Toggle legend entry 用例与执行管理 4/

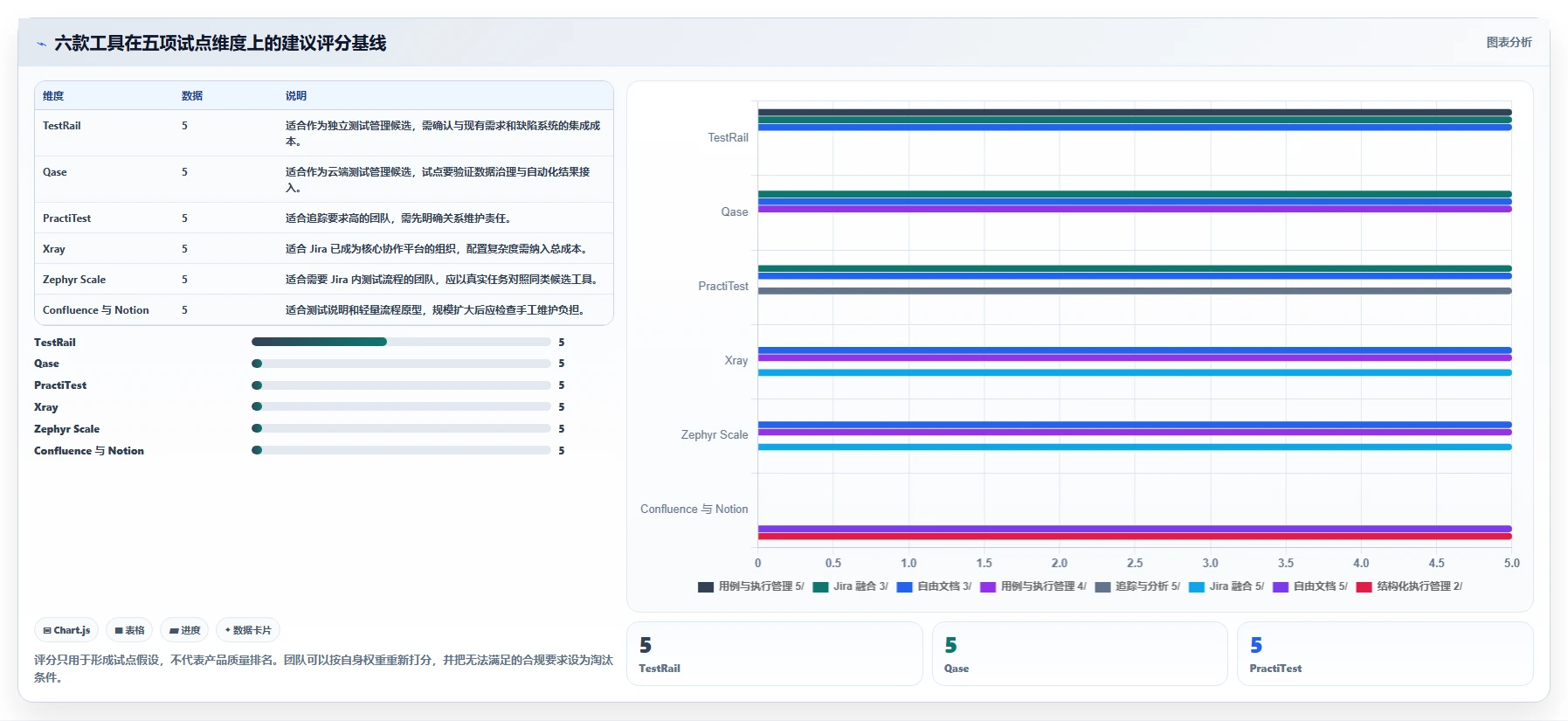(1033, 586)
